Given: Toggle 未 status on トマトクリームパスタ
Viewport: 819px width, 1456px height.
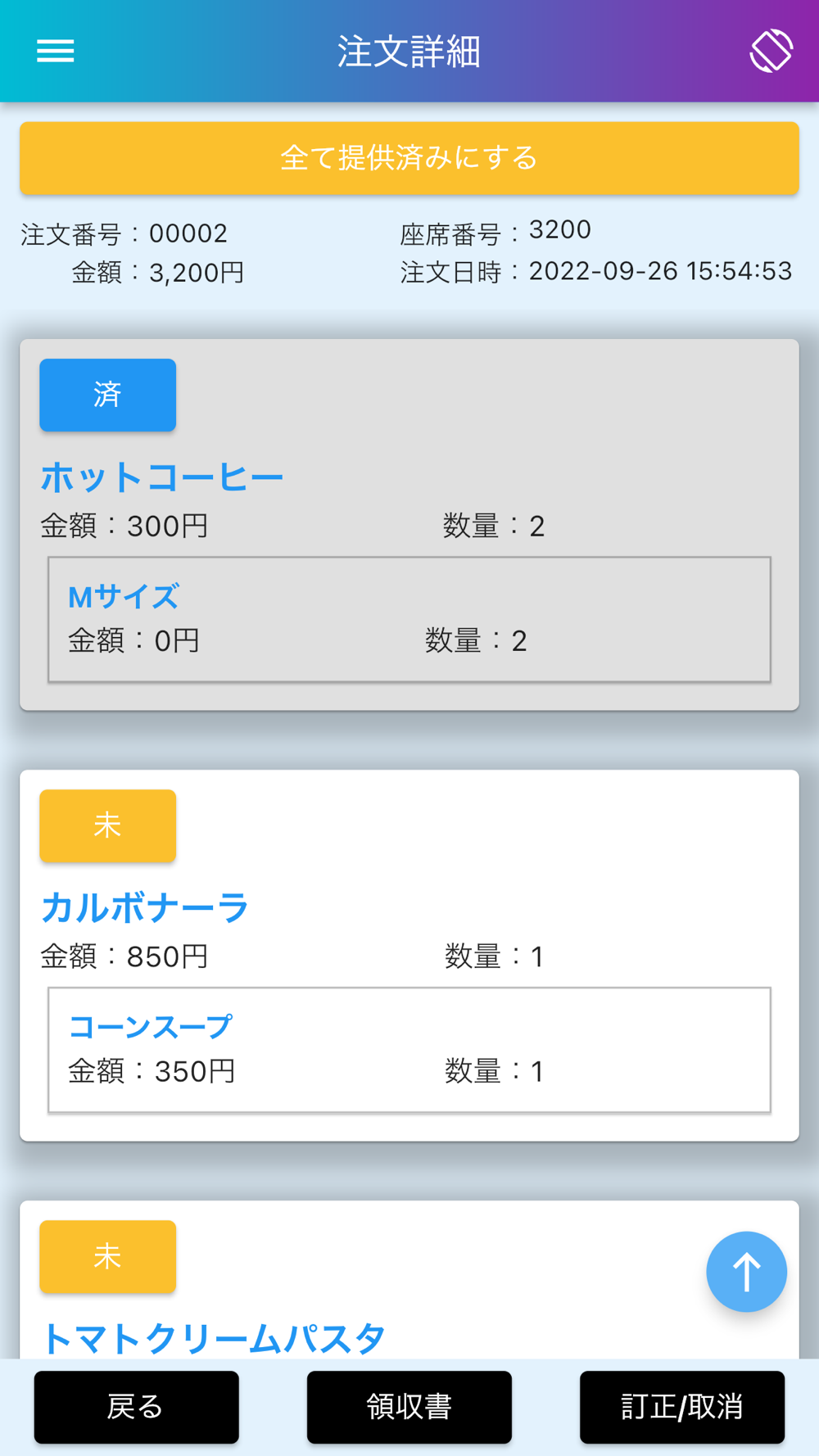Looking at the screenshot, I should pyautogui.click(x=108, y=1256).
